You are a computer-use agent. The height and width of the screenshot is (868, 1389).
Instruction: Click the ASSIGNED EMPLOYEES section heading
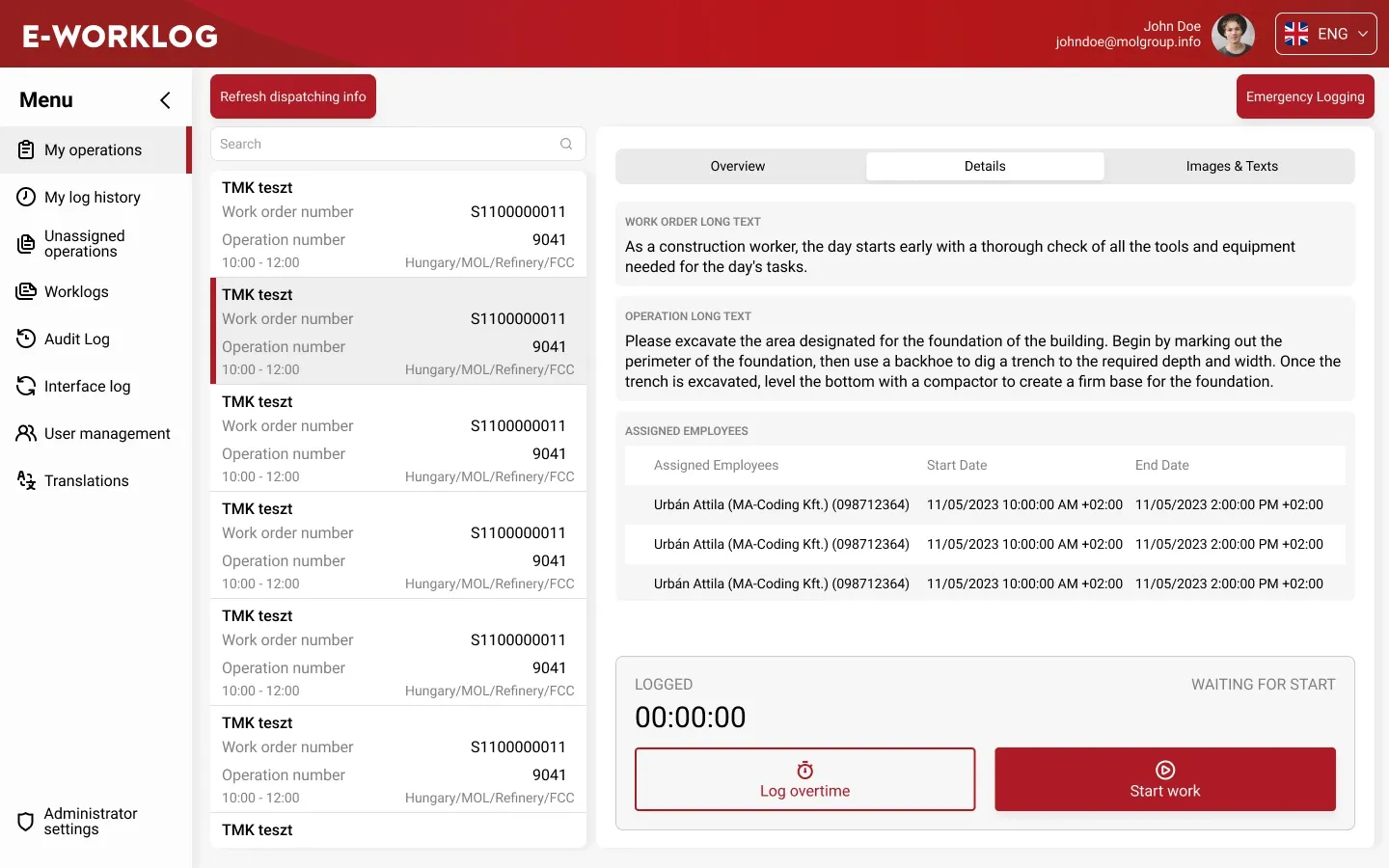[687, 431]
